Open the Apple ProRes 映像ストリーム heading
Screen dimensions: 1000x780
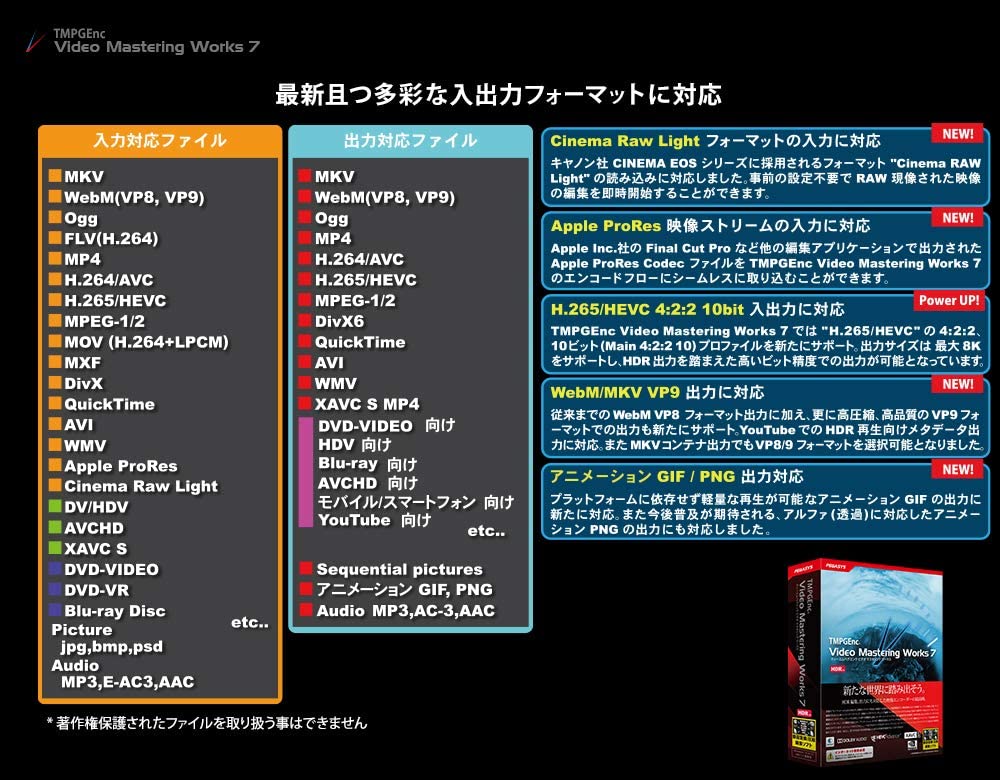click(710, 225)
